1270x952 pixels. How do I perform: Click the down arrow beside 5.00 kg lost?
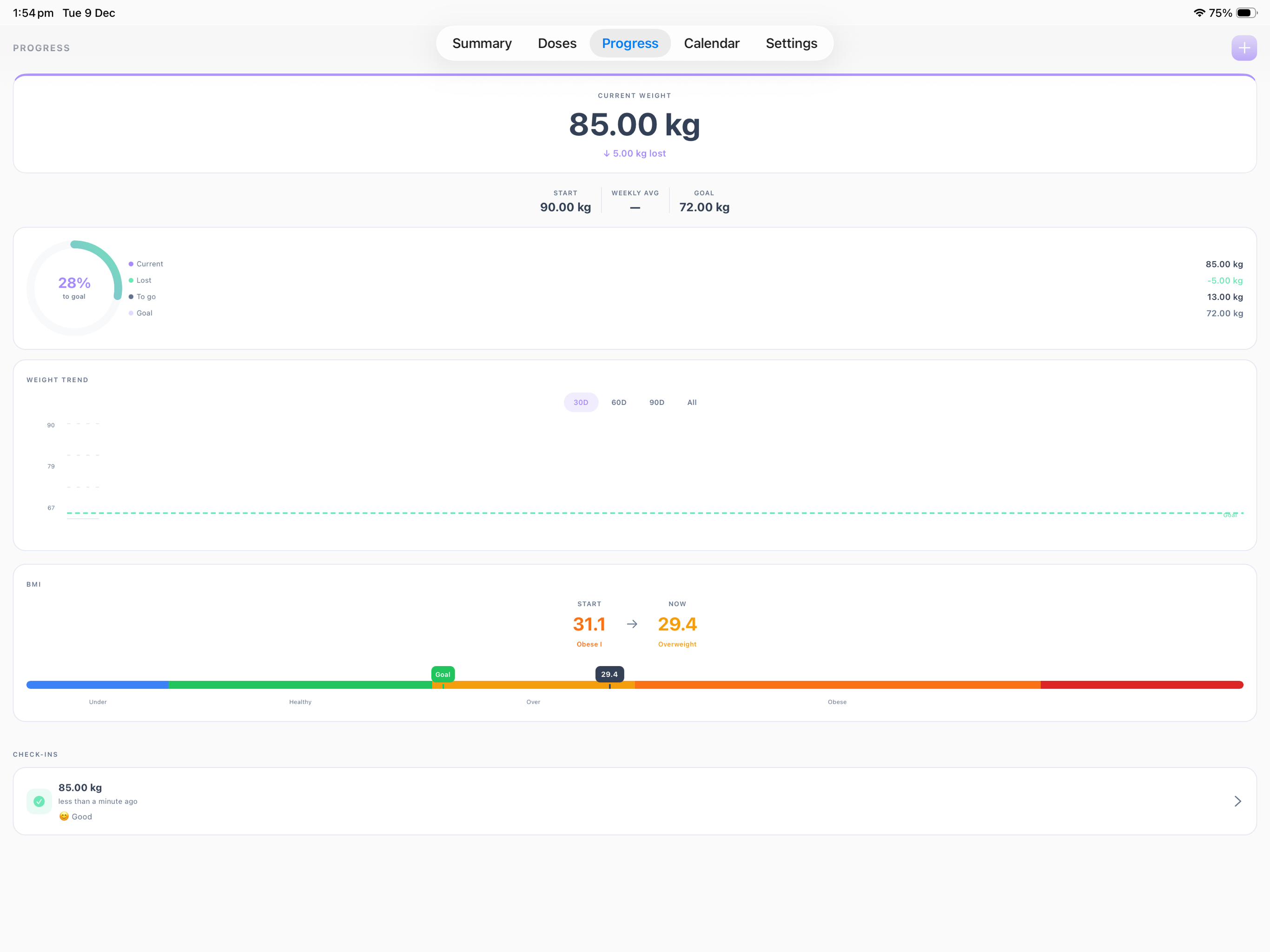[x=606, y=153]
